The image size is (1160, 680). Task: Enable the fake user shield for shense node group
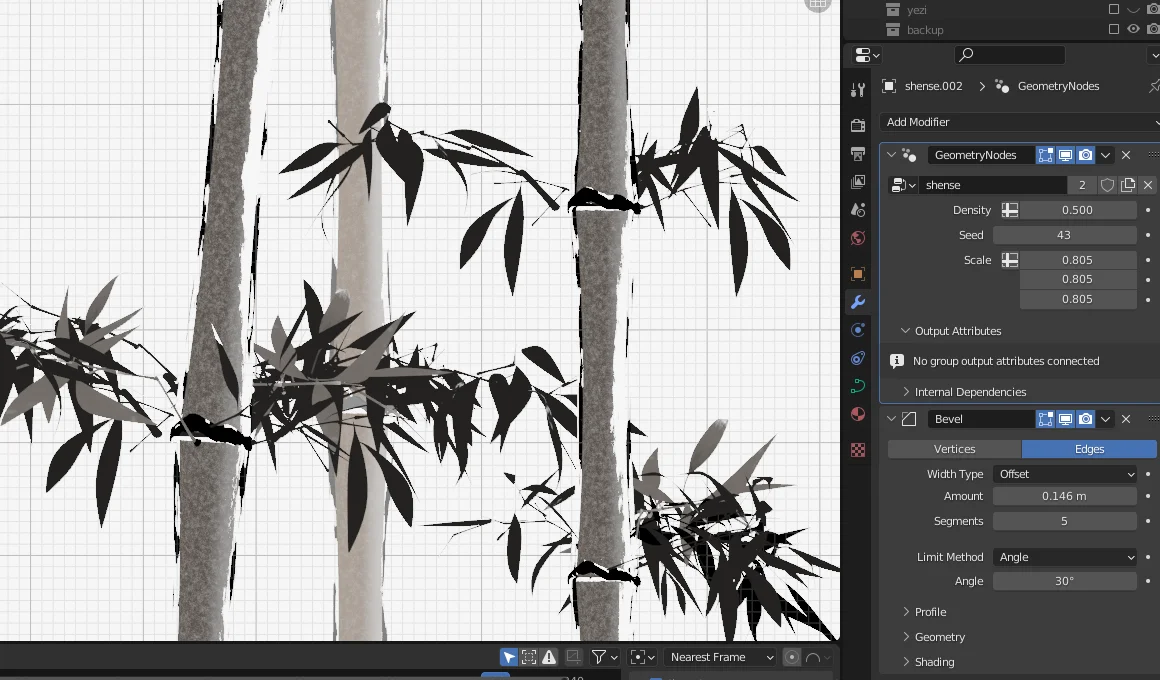(1107, 184)
